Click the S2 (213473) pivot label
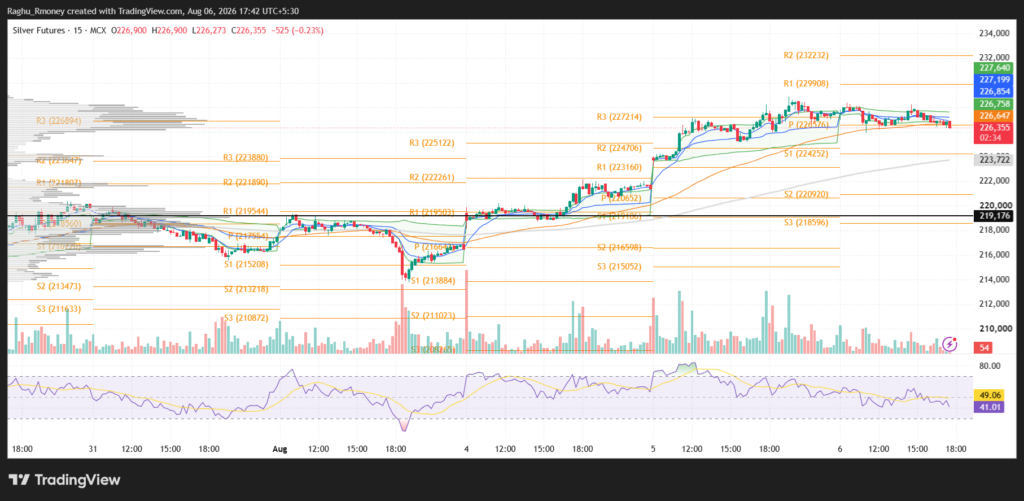This screenshot has width=1024, height=501. coord(59,286)
